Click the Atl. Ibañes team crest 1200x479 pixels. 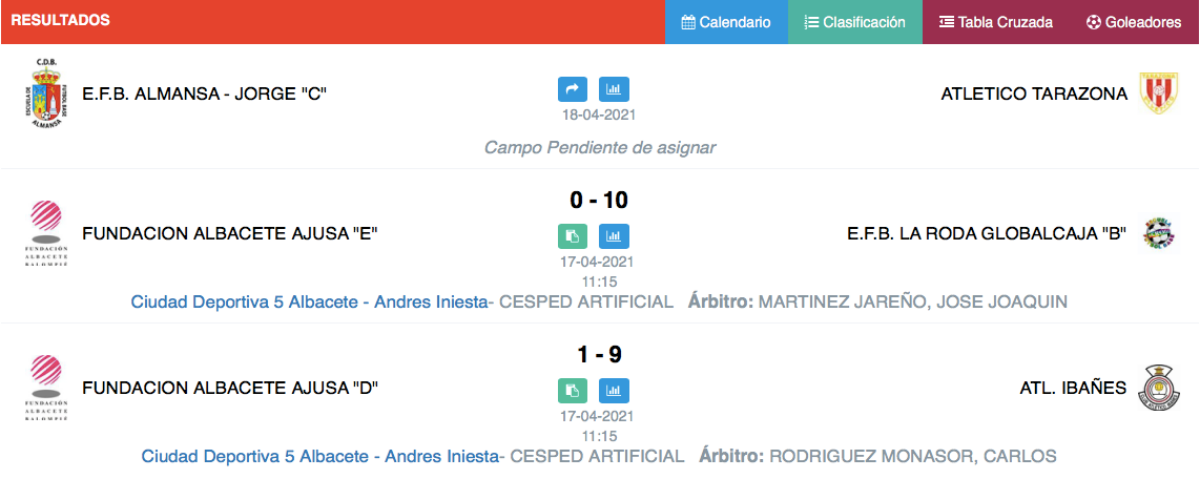(1158, 388)
